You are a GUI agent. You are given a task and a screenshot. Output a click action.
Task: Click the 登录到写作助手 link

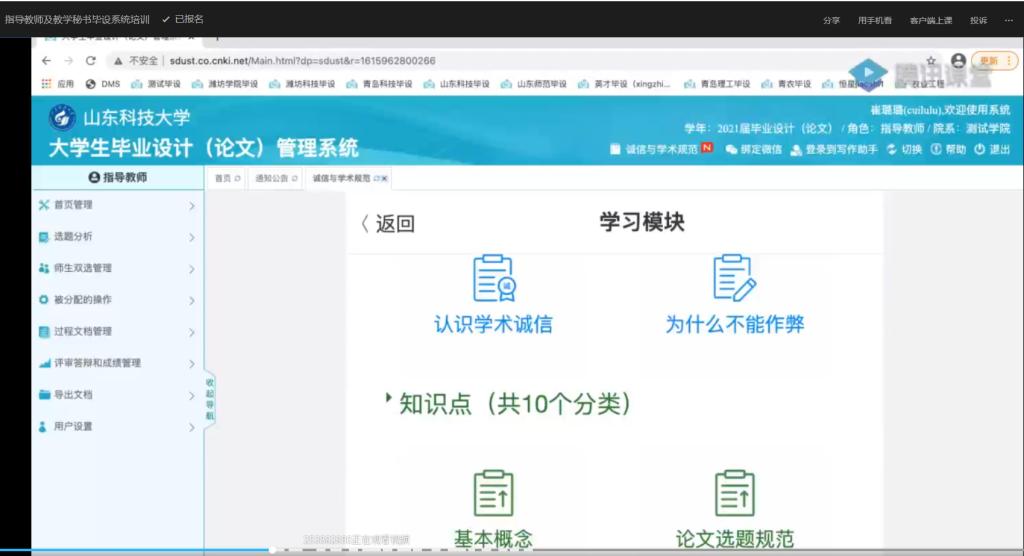click(x=833, y=150)
